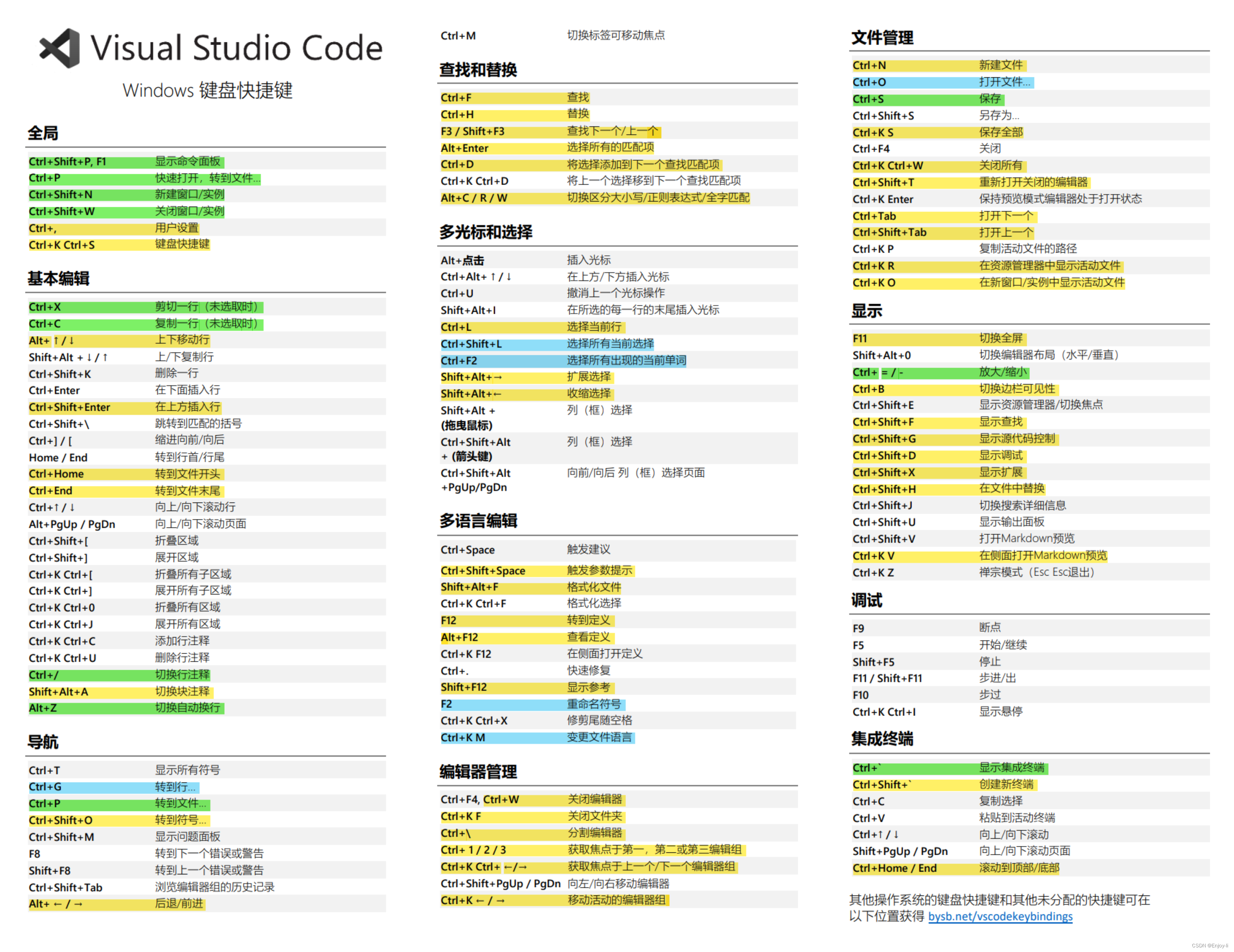Click the 'F11 / Shift+F11' step shortcut
Image resolution: width=1234 pixels, height=952 pixels.
click(887, 679)
